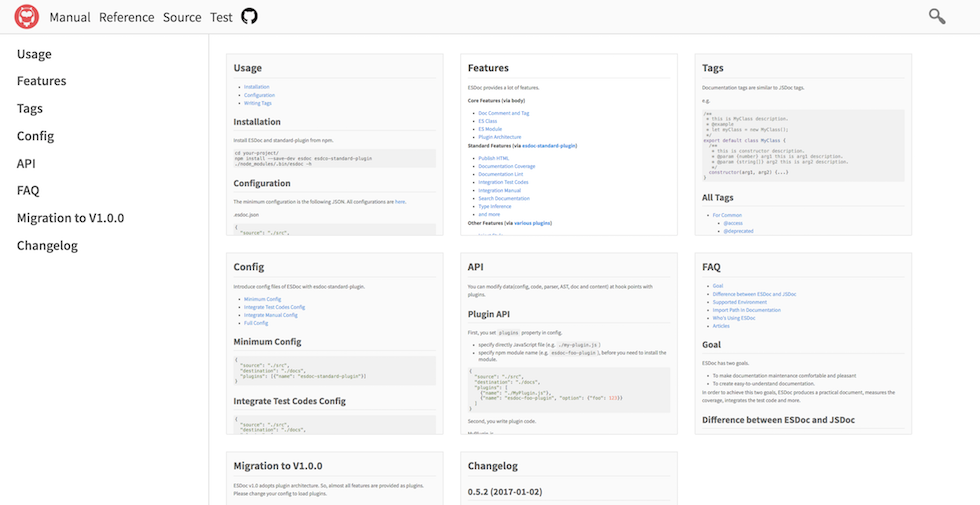Follow the 'various plugins' link
This screenshot has height=505, width=980.
(532, 223)
